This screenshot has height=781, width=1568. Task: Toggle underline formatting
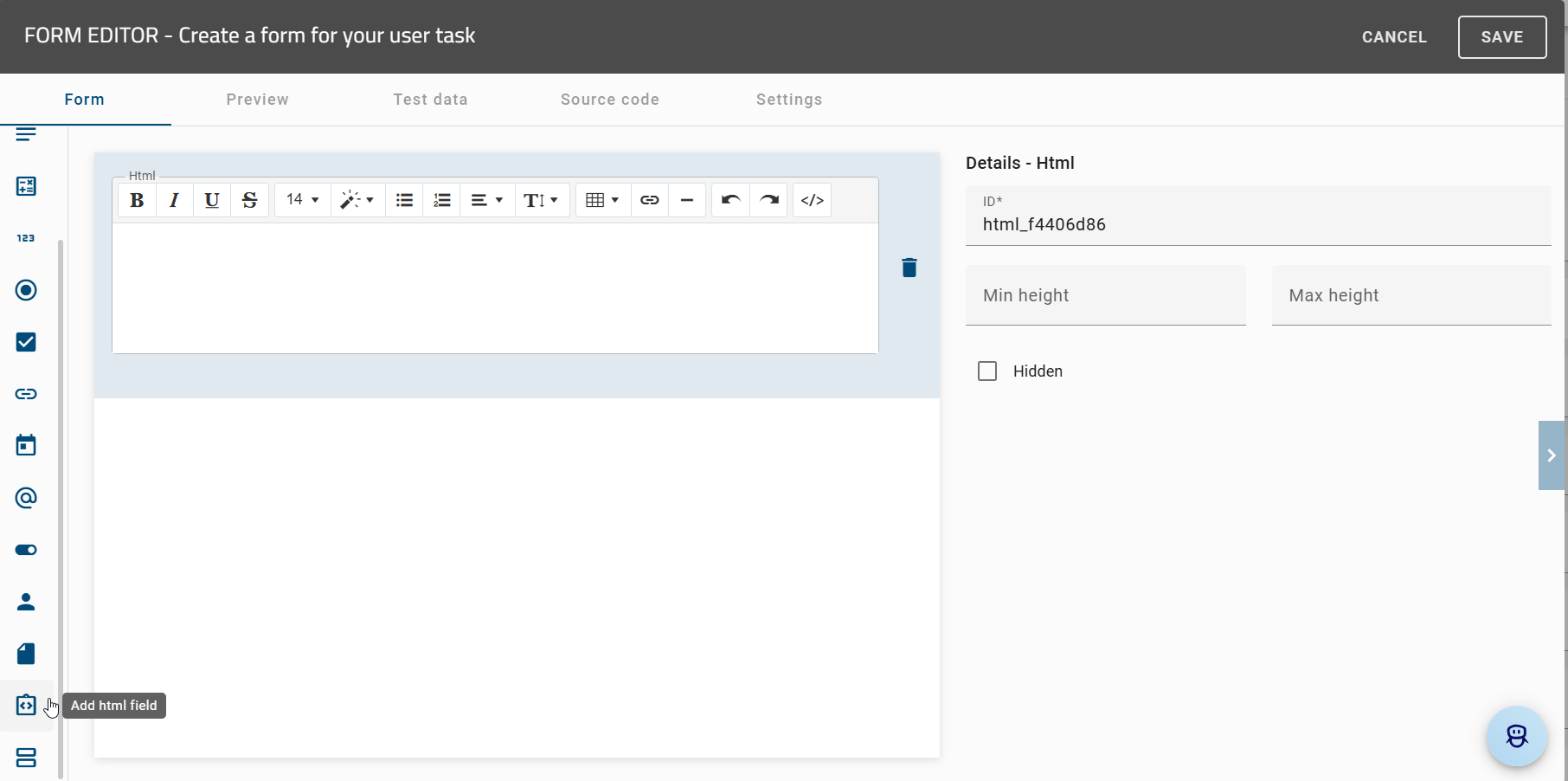pyautogui.click(x=211, y=200)
